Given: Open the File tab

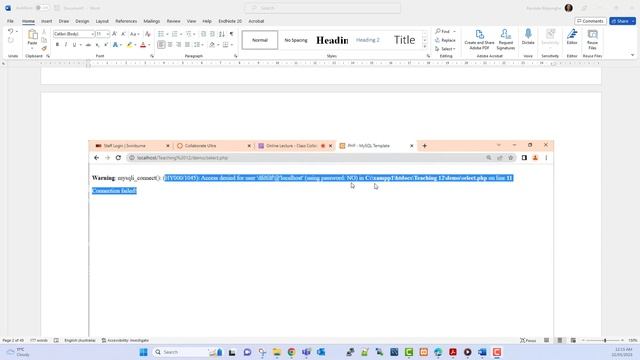Looking at the screenshot, I should click(x=10, y=21).
